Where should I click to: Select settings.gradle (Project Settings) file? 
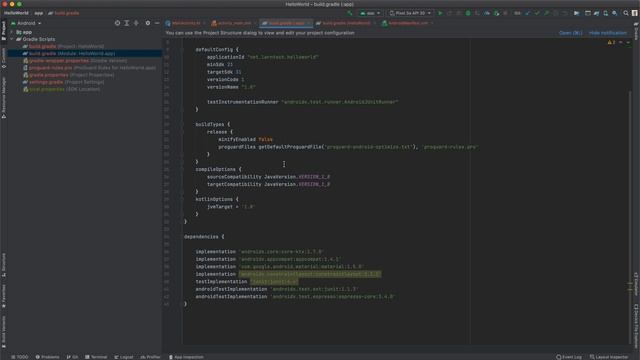point(85,82)
